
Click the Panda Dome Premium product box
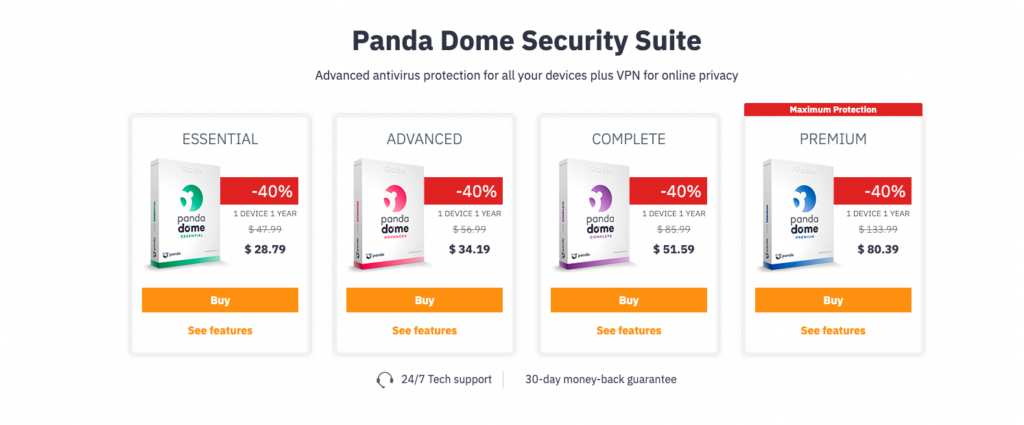tap(797, 214)
